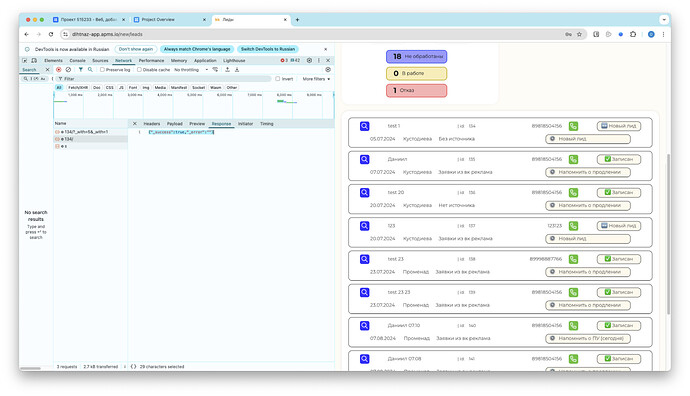Tick the Disable cache checkbox

tap(139, 70)
